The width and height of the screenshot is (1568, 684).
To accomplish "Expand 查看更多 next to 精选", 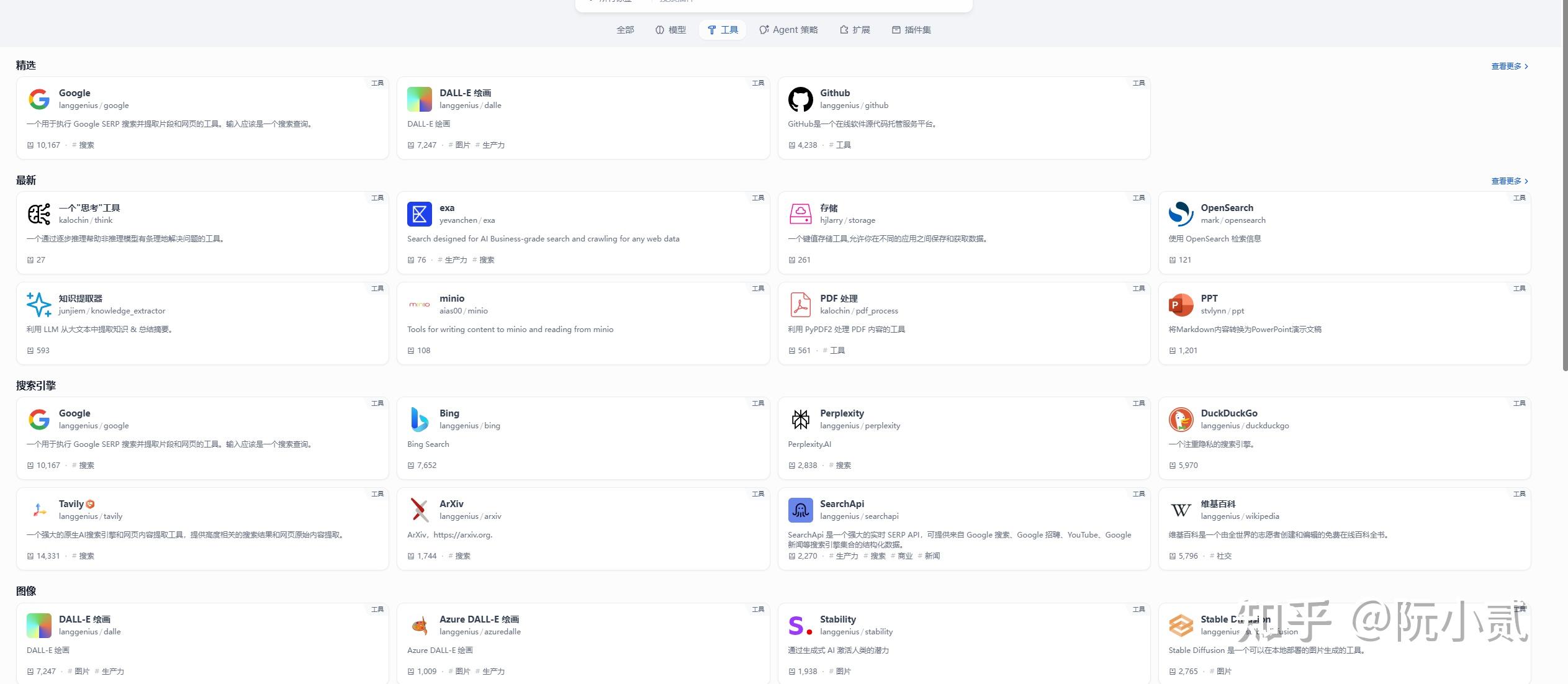I will 1509,66.
